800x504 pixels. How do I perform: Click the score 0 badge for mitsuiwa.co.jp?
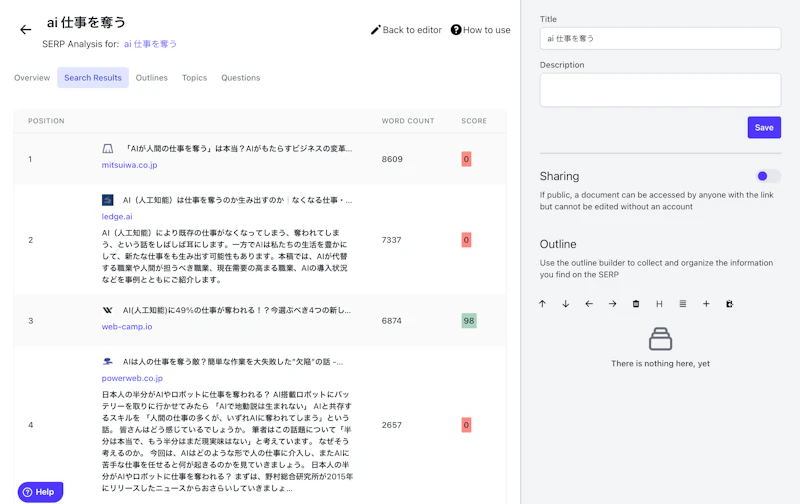(x=466, y=159)
